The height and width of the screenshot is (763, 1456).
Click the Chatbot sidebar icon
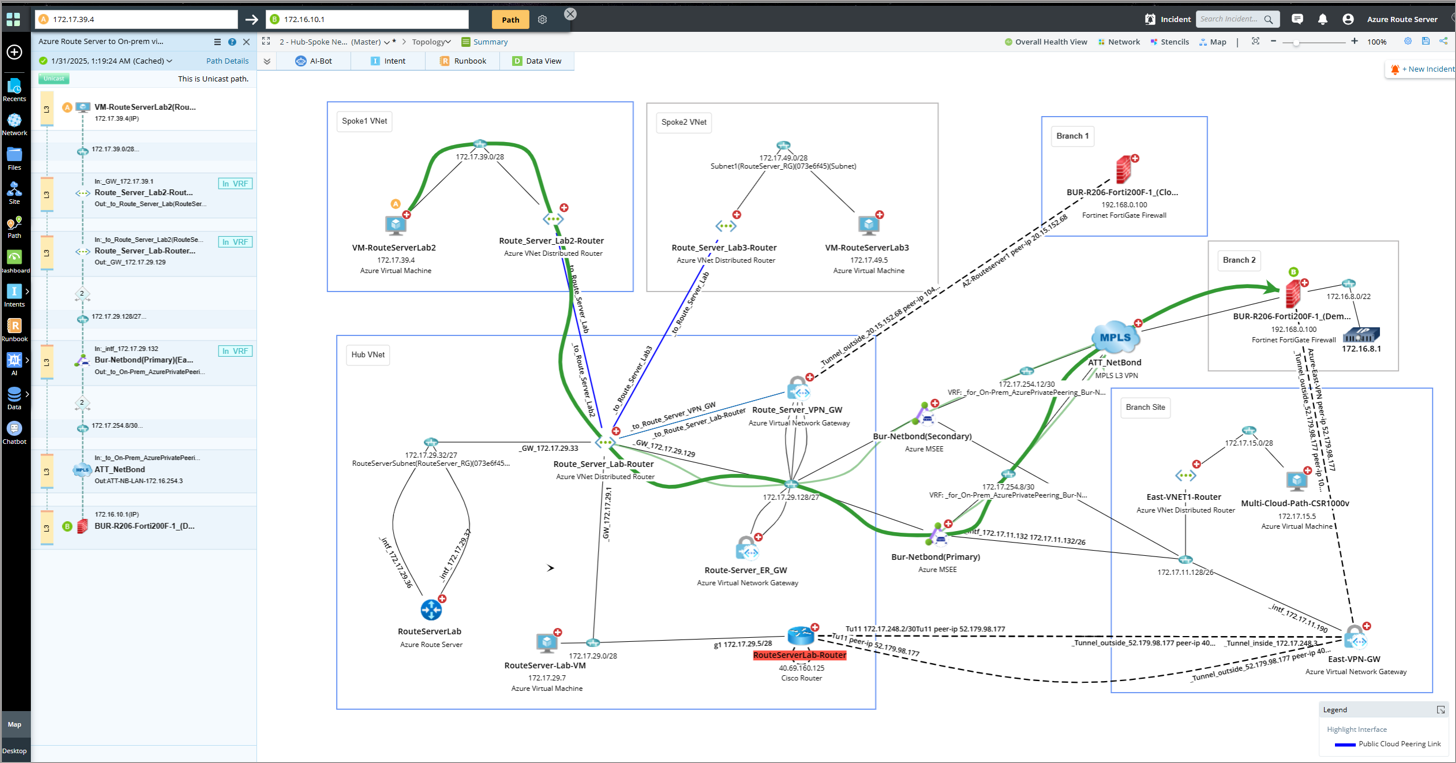click(x=14, y=430)
